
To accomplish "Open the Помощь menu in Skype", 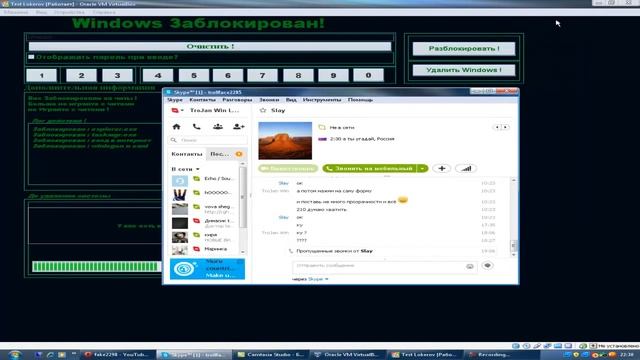I will [360, 100].
